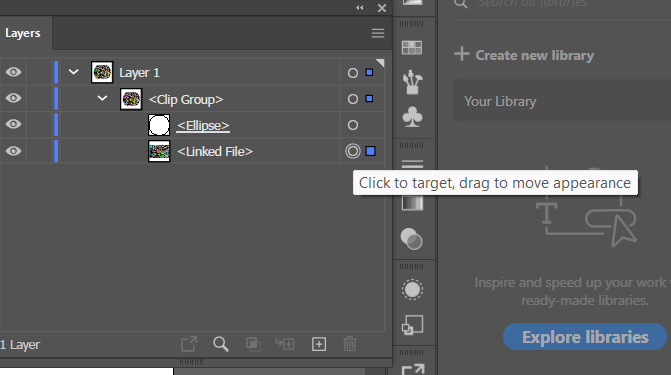Hide the Clip Group with its eye icon
Image resolution: width=671 pixels, height=375 pixels.
point(13,98)
